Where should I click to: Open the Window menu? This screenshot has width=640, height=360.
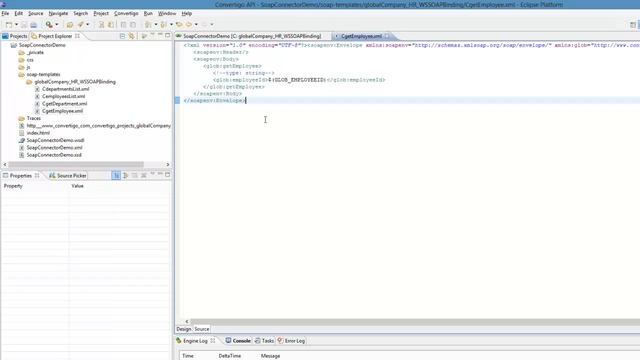click(167, 13)
